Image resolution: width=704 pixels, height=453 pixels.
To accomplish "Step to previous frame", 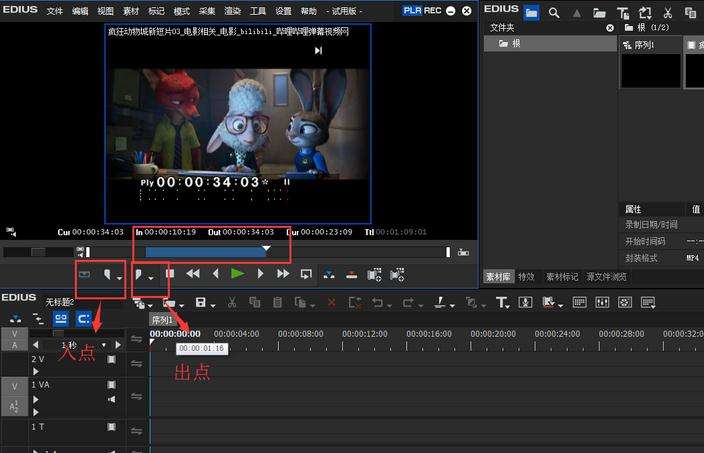I will 216,273.
